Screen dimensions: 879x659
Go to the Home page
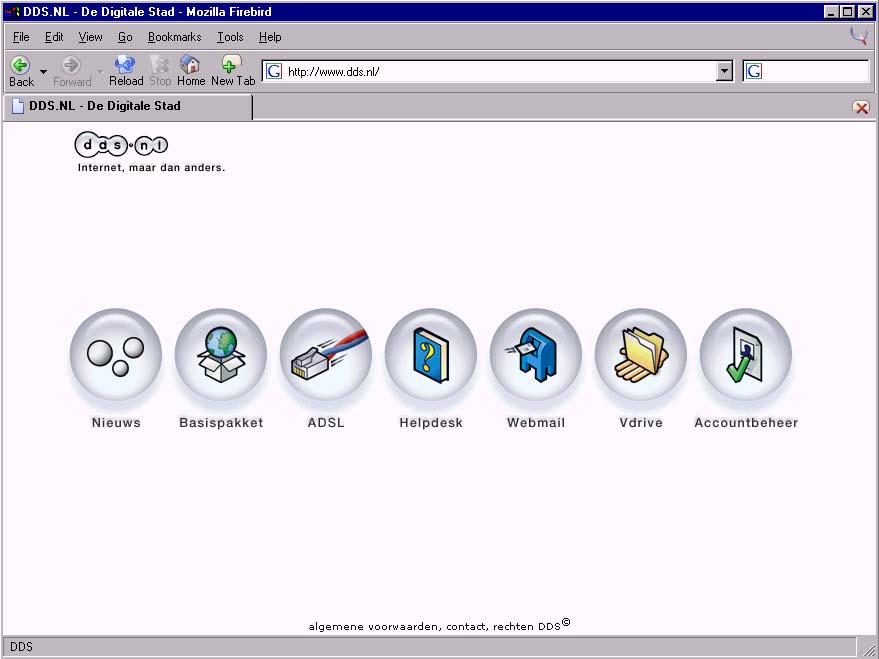coord(191,71)
